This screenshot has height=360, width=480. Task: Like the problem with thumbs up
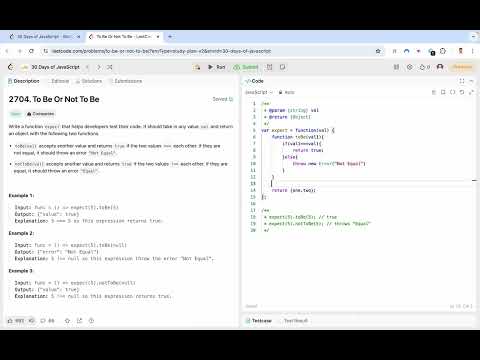pyautogui.click(x=16, y=321)
